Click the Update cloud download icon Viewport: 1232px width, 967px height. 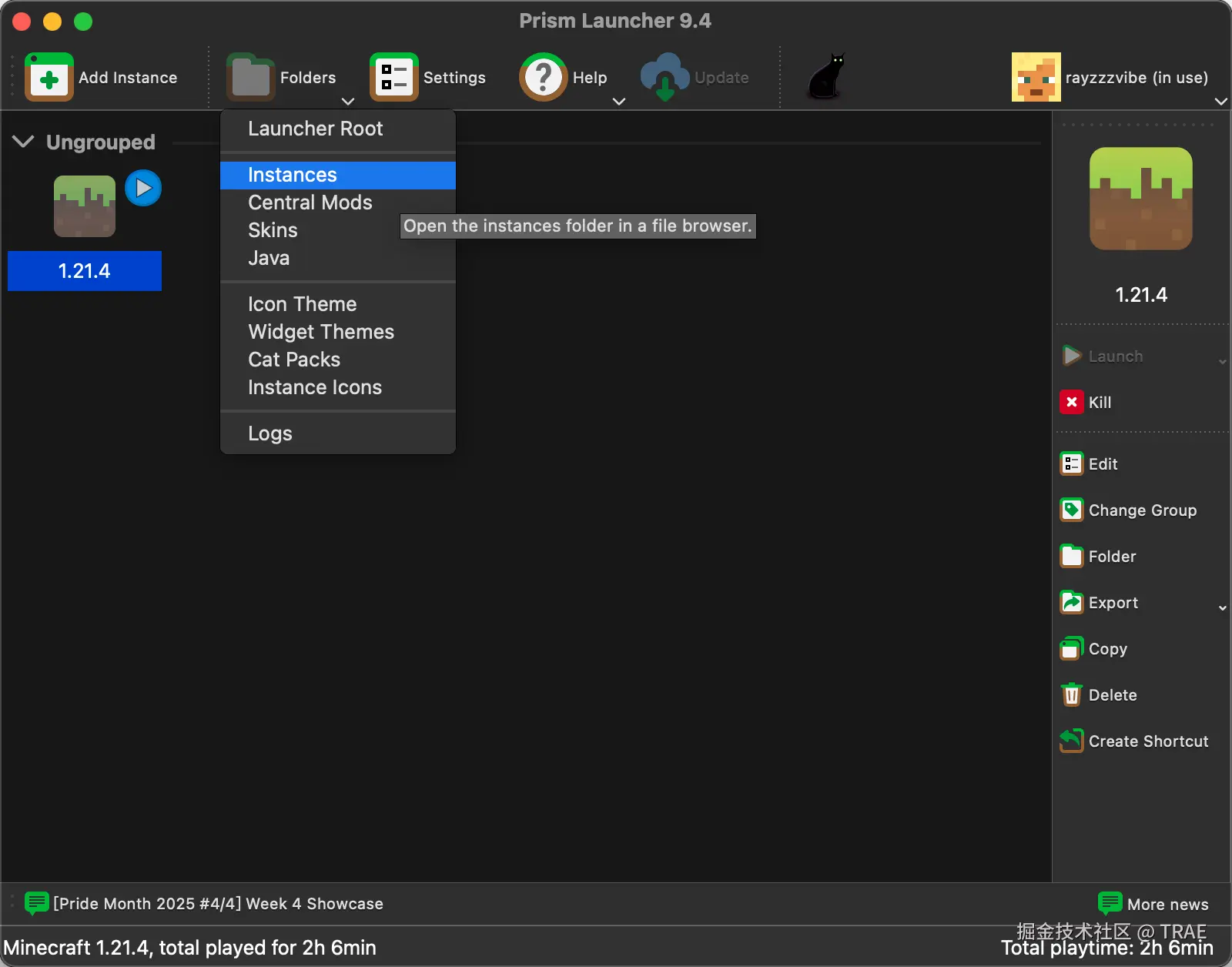tap(665, 77)
